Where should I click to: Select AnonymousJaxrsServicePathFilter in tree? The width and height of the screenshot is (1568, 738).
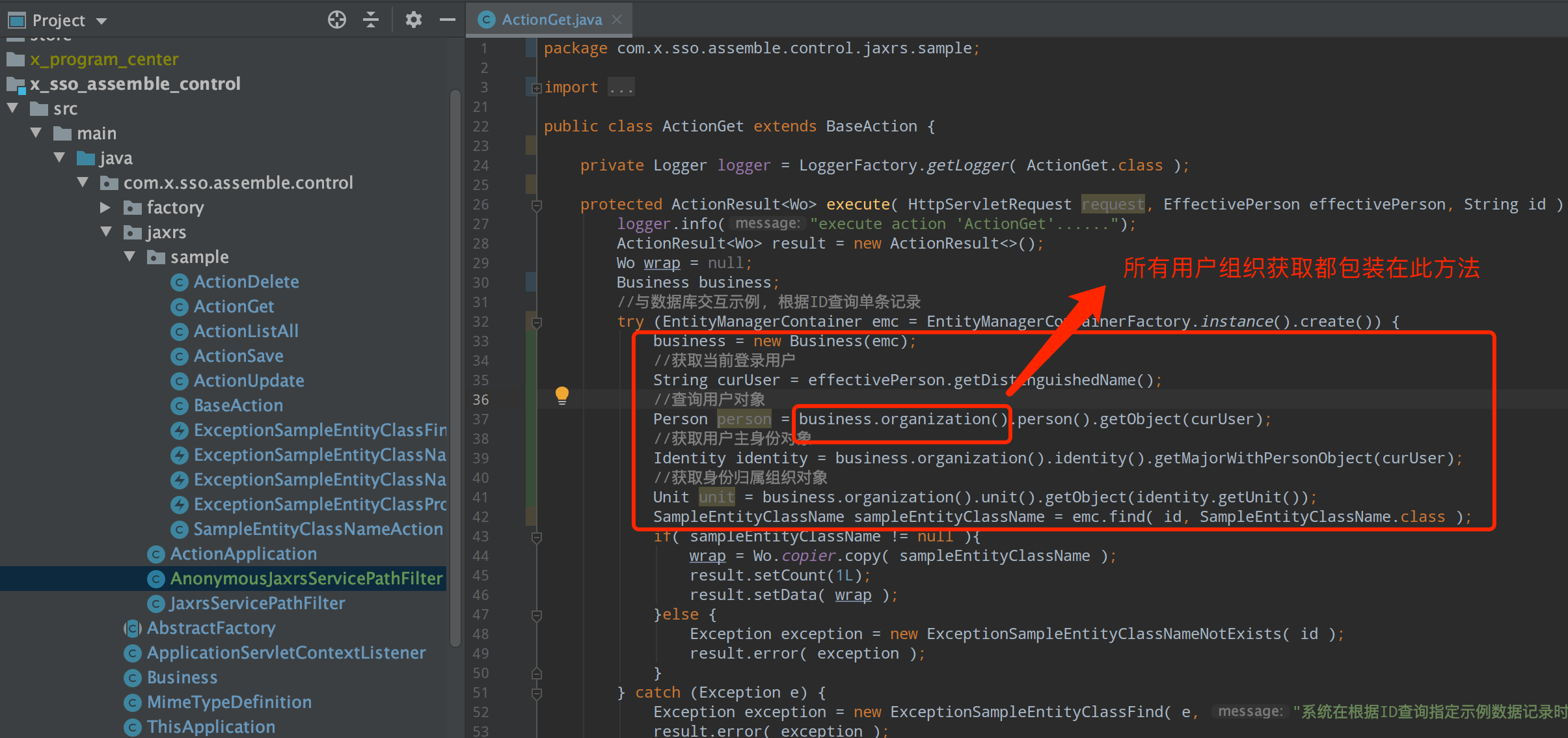point(306,579)
